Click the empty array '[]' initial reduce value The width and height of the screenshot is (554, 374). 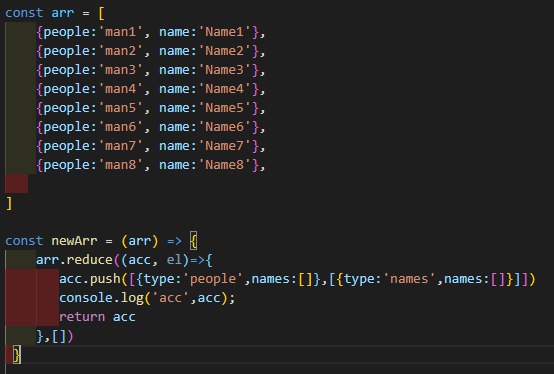[59, 336]
